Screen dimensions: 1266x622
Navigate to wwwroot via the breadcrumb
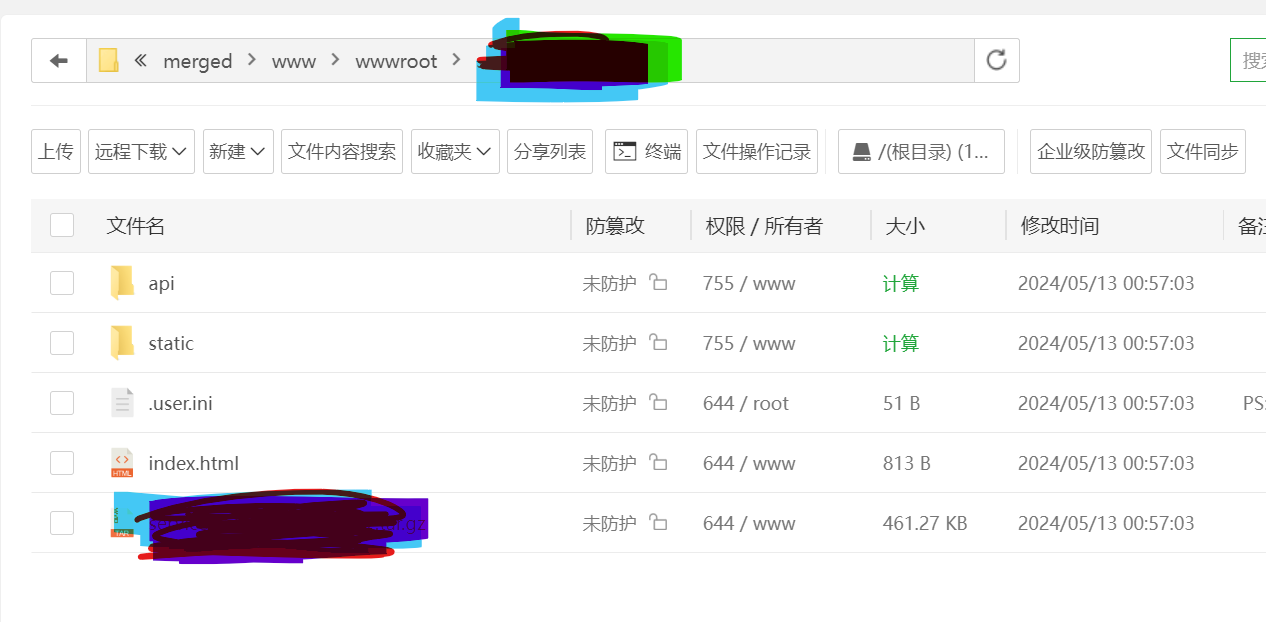pos(396,60)
